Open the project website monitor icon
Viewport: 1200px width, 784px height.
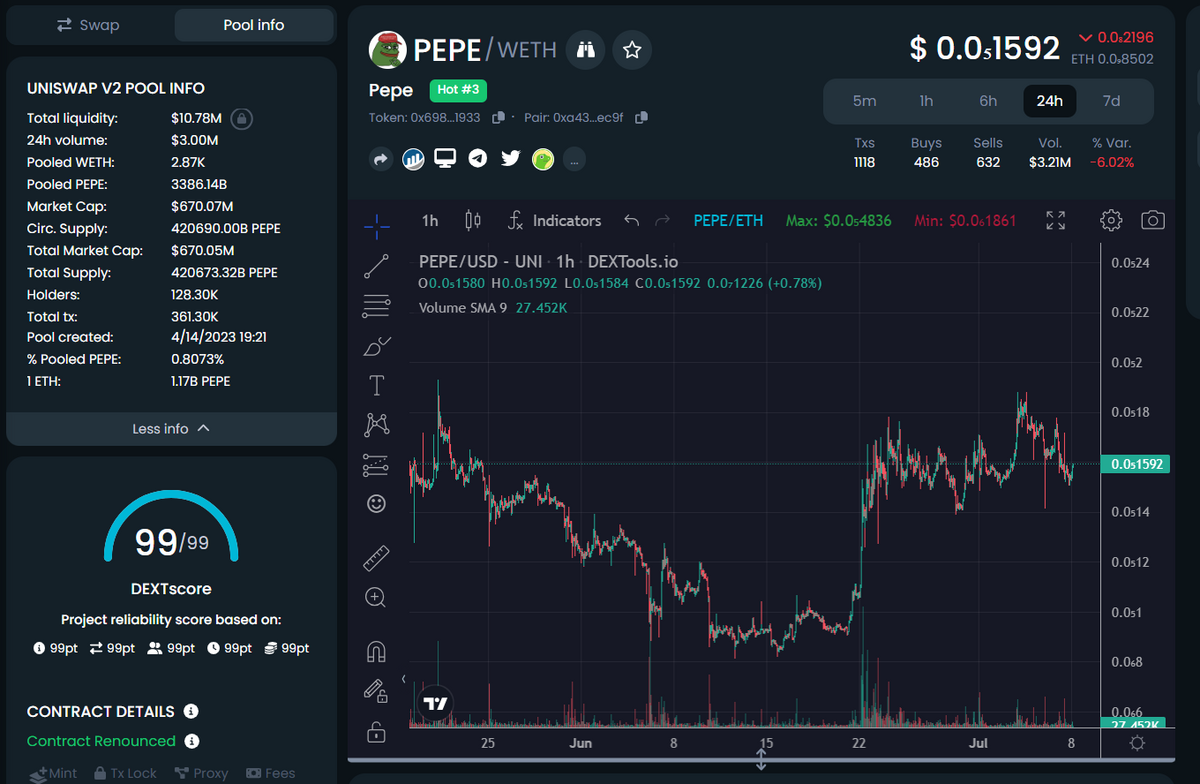[445, 158]
